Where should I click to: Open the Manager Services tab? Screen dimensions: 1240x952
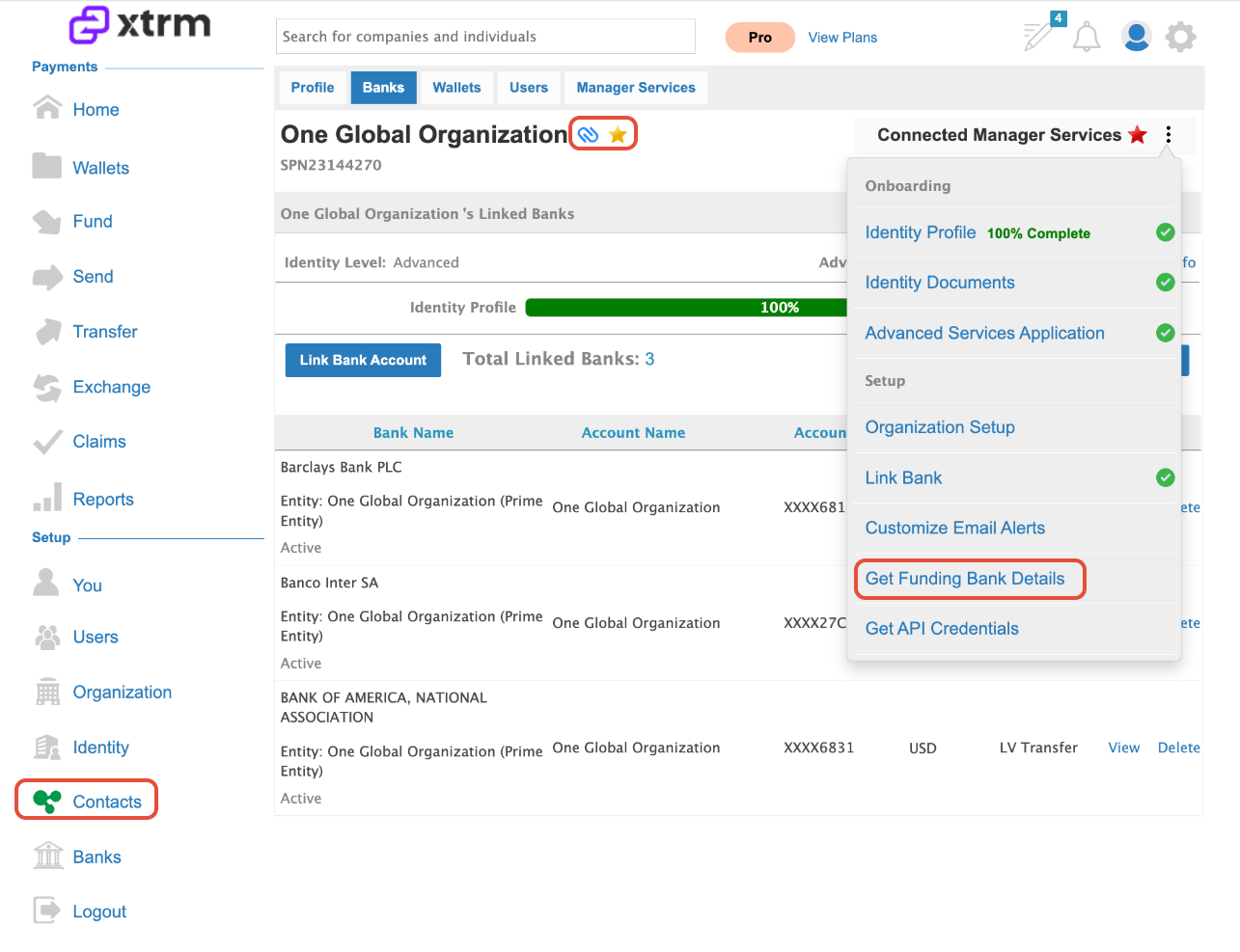(x=636, y=88)
